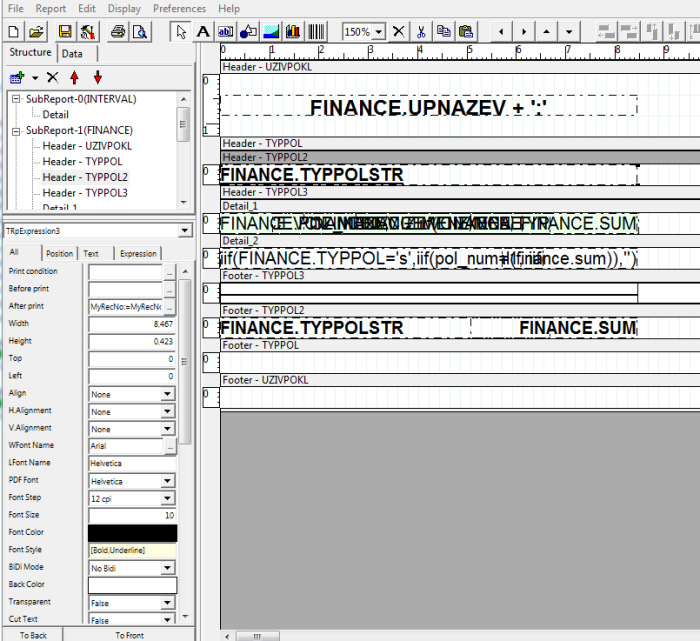Viewport: 700px width, 641px height.
Task: Open the H.Alignment property dropdown
Action: pos(167,412)
